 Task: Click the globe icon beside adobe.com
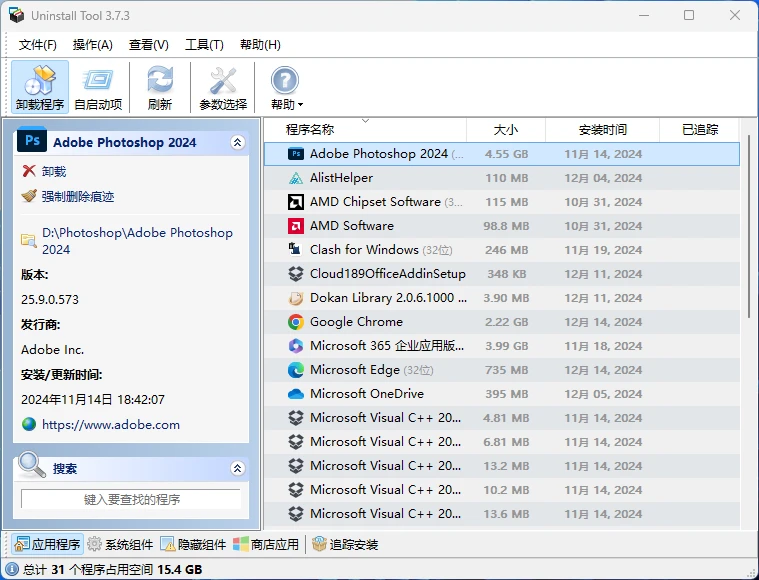point(29,425)
